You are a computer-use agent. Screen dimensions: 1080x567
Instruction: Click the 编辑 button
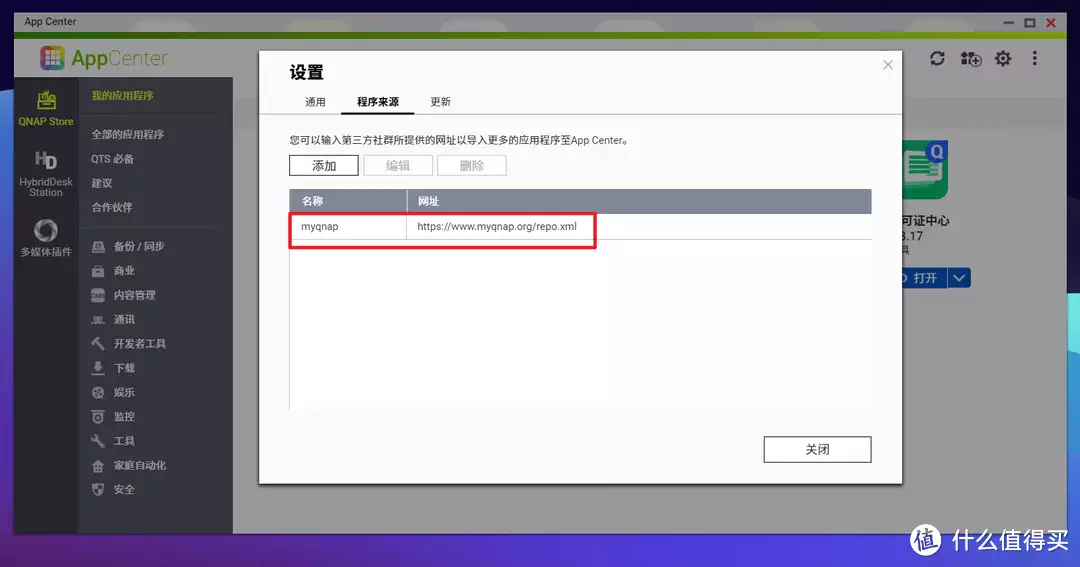click(x=398, y=165)
